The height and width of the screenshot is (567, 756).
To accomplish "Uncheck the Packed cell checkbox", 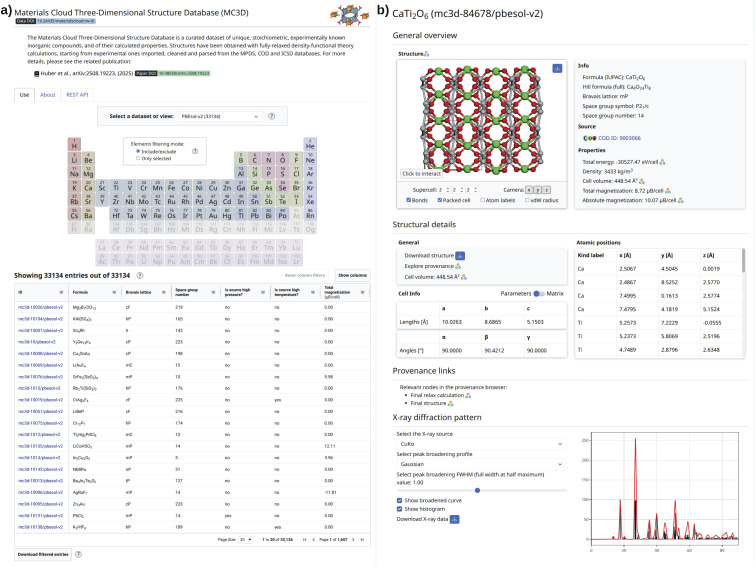I will 440,200.
